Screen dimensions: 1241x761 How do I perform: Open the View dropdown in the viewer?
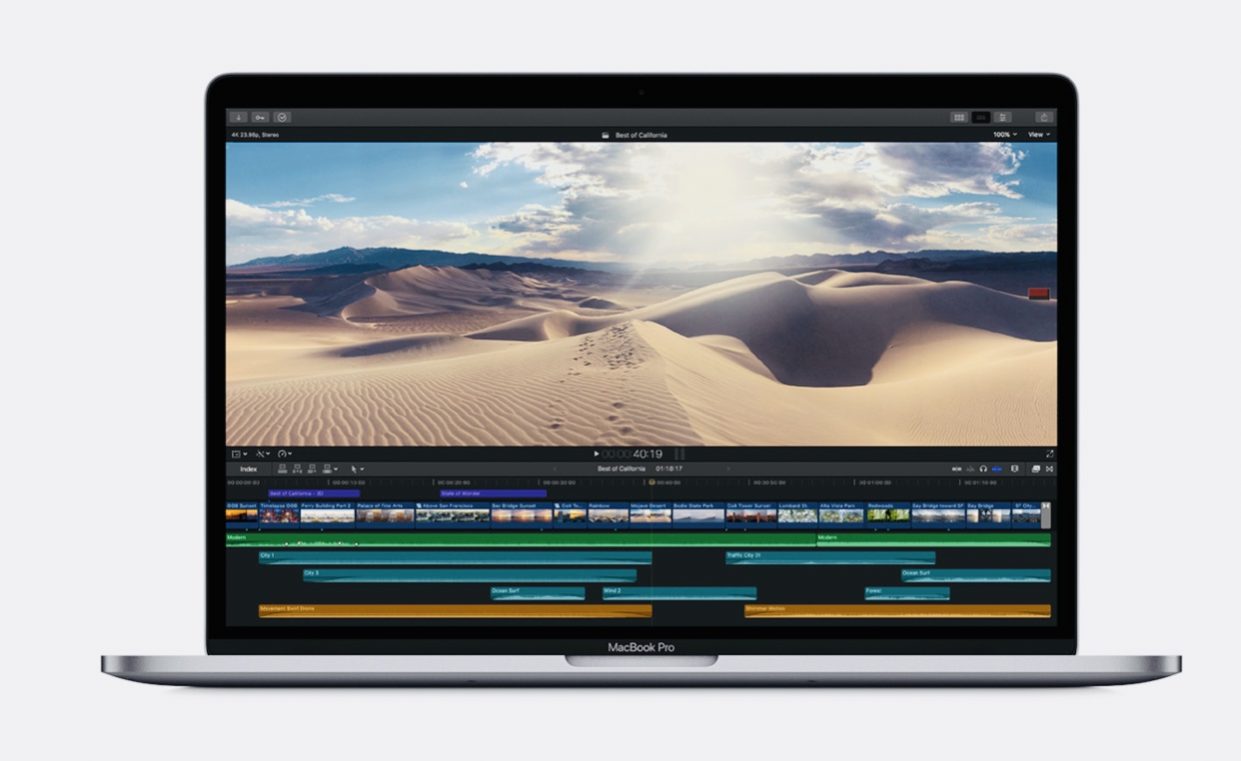point(1037,134)
